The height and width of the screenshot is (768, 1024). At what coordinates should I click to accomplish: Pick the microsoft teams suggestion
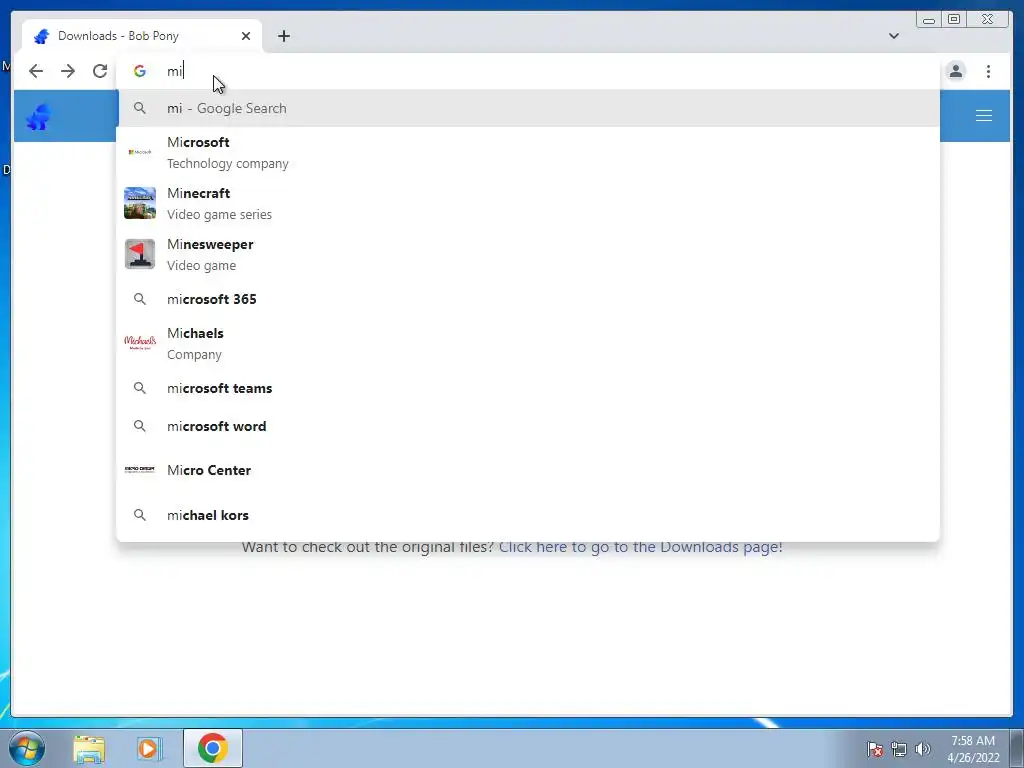tap(528, 388)
